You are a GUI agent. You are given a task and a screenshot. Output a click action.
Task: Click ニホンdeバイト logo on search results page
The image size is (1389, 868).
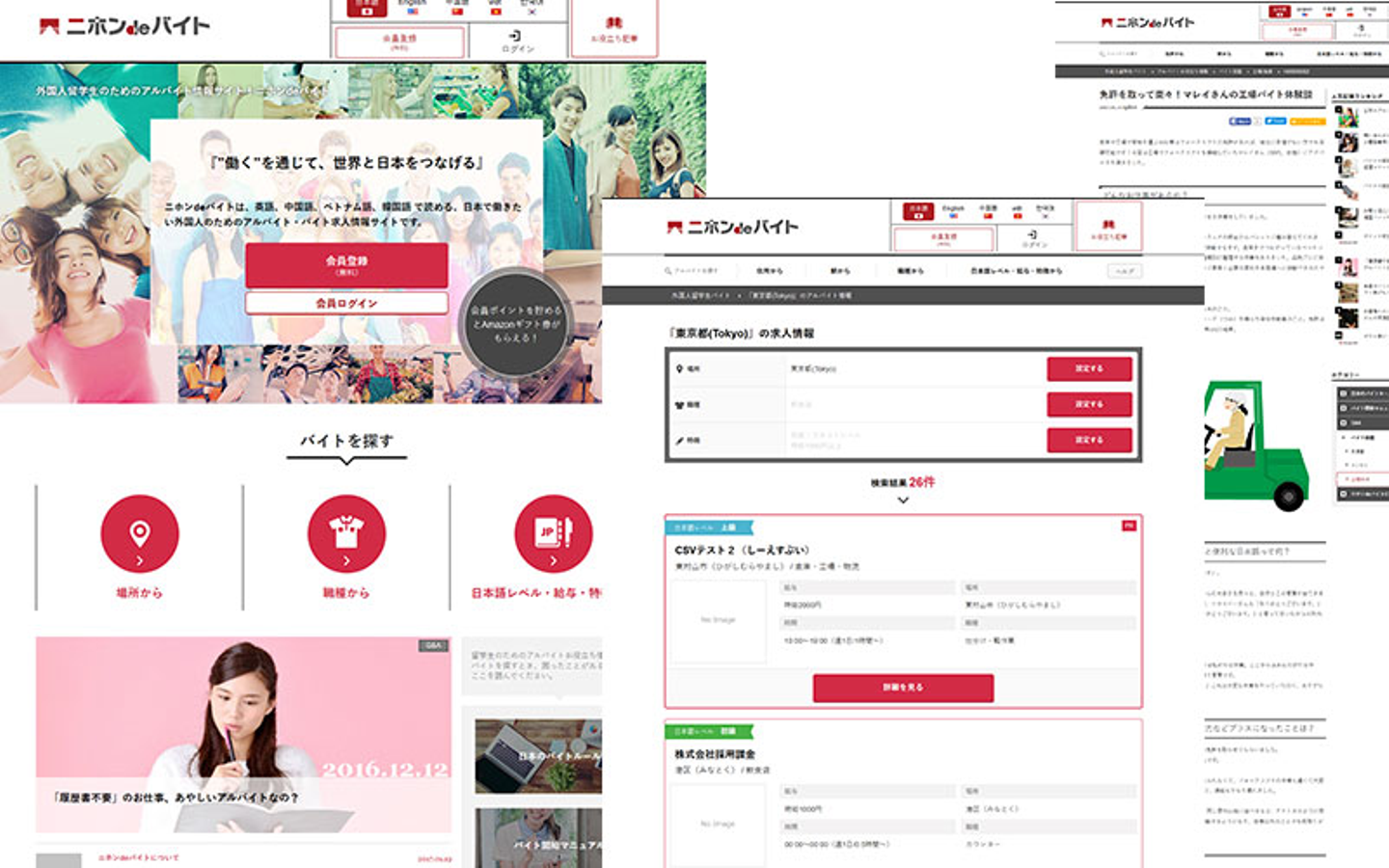733,228
